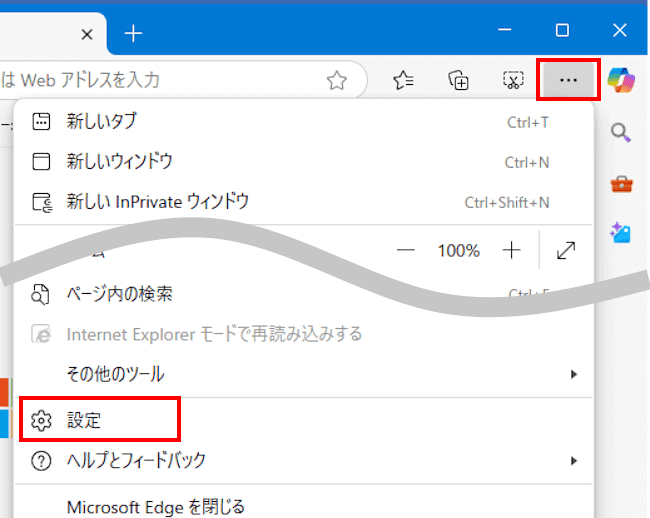This screenshot has height=518, width=650.
Task: Click the settings gear icon
Action: click(x=41, y=421)
